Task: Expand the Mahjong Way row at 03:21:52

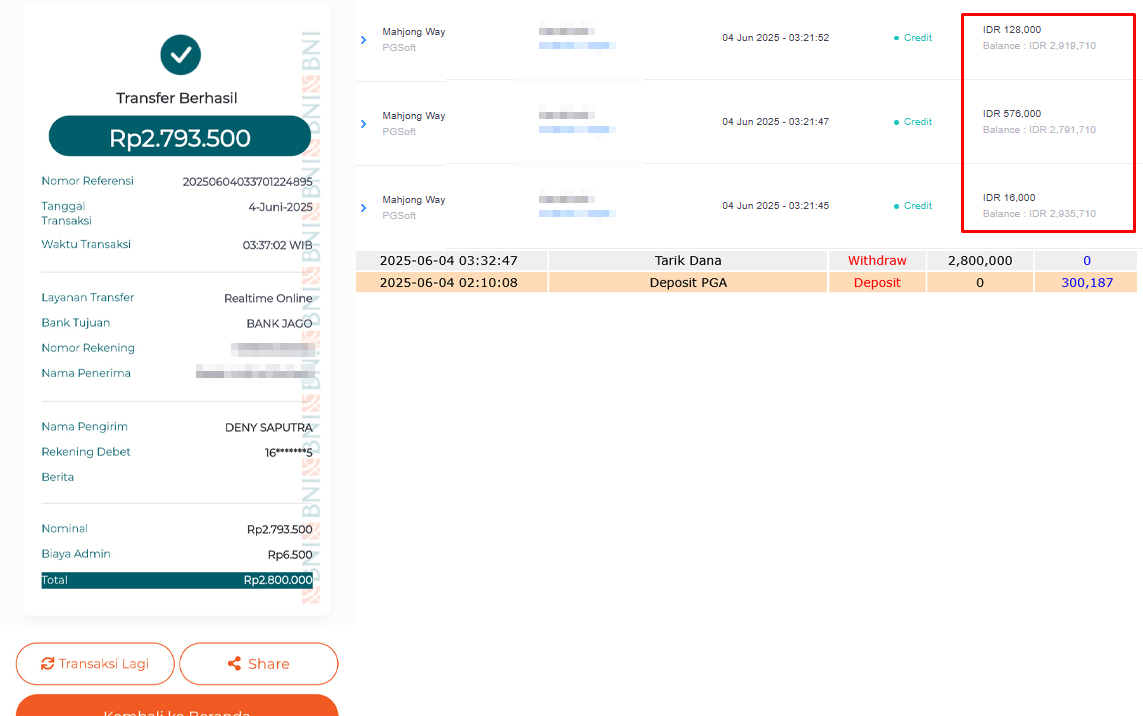Action: tap(363, 40)
